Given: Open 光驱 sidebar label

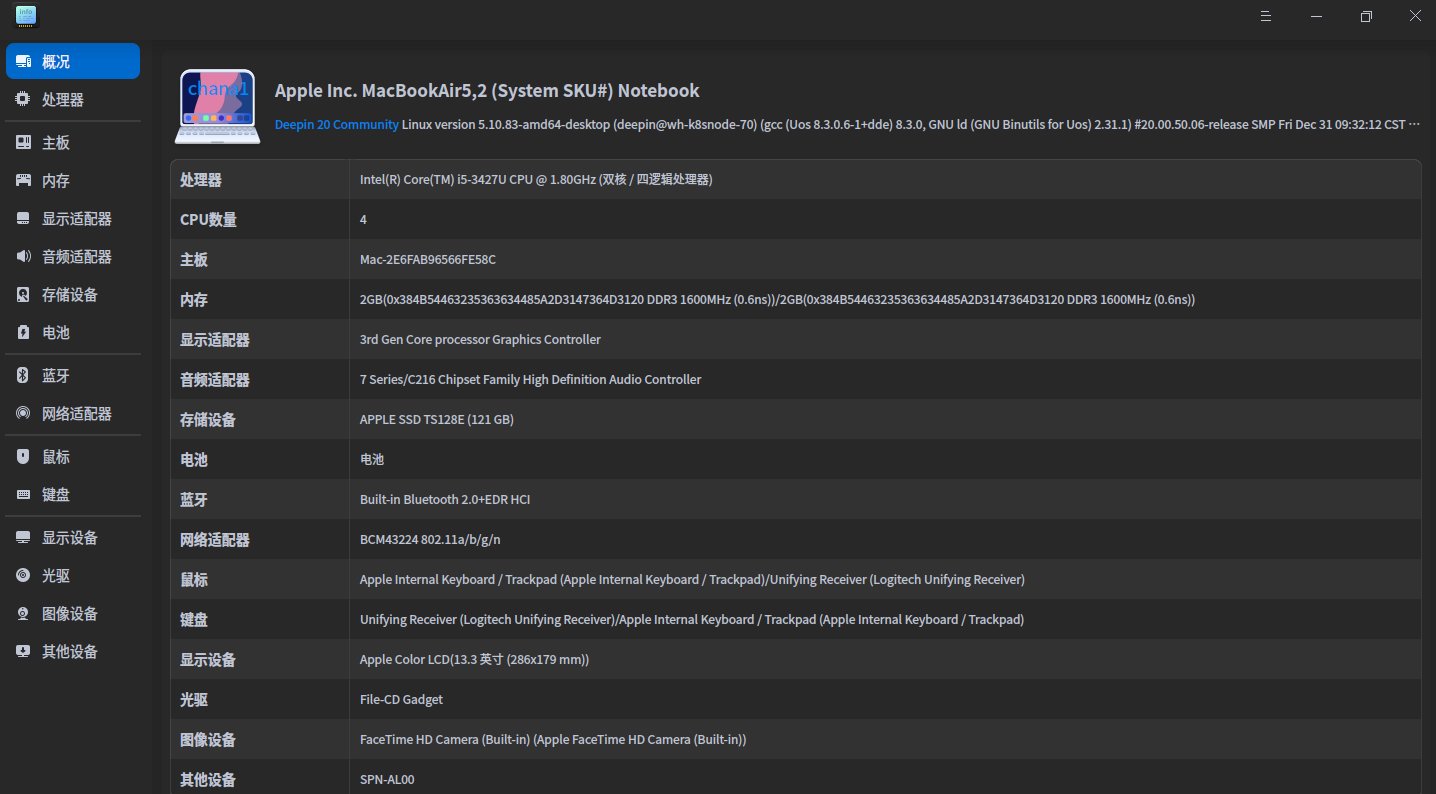Looking at the screenshot, I should (x=56, y=576).
